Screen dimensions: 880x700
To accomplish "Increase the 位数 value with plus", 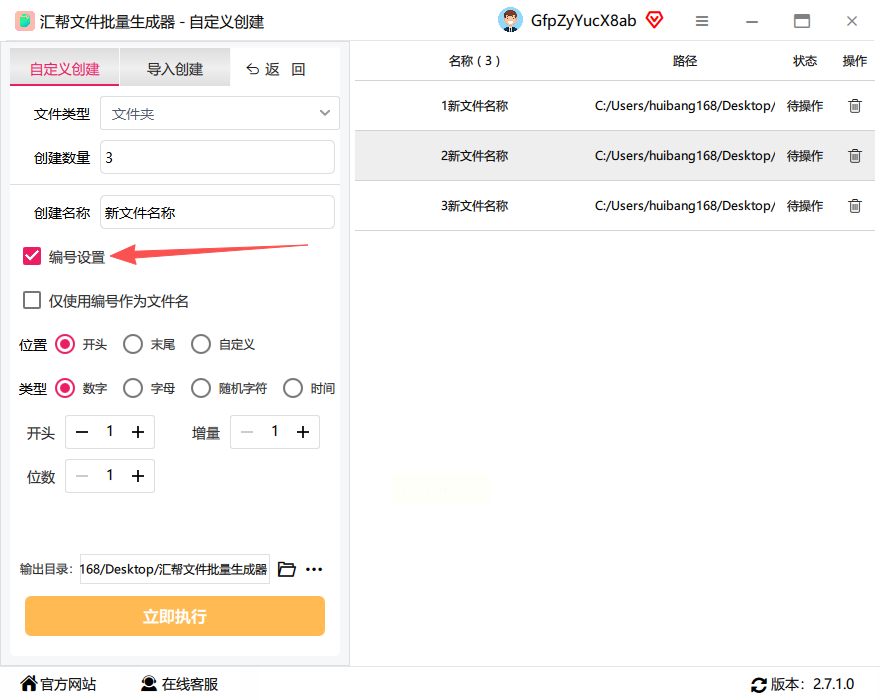I will (x=138, y=476).
